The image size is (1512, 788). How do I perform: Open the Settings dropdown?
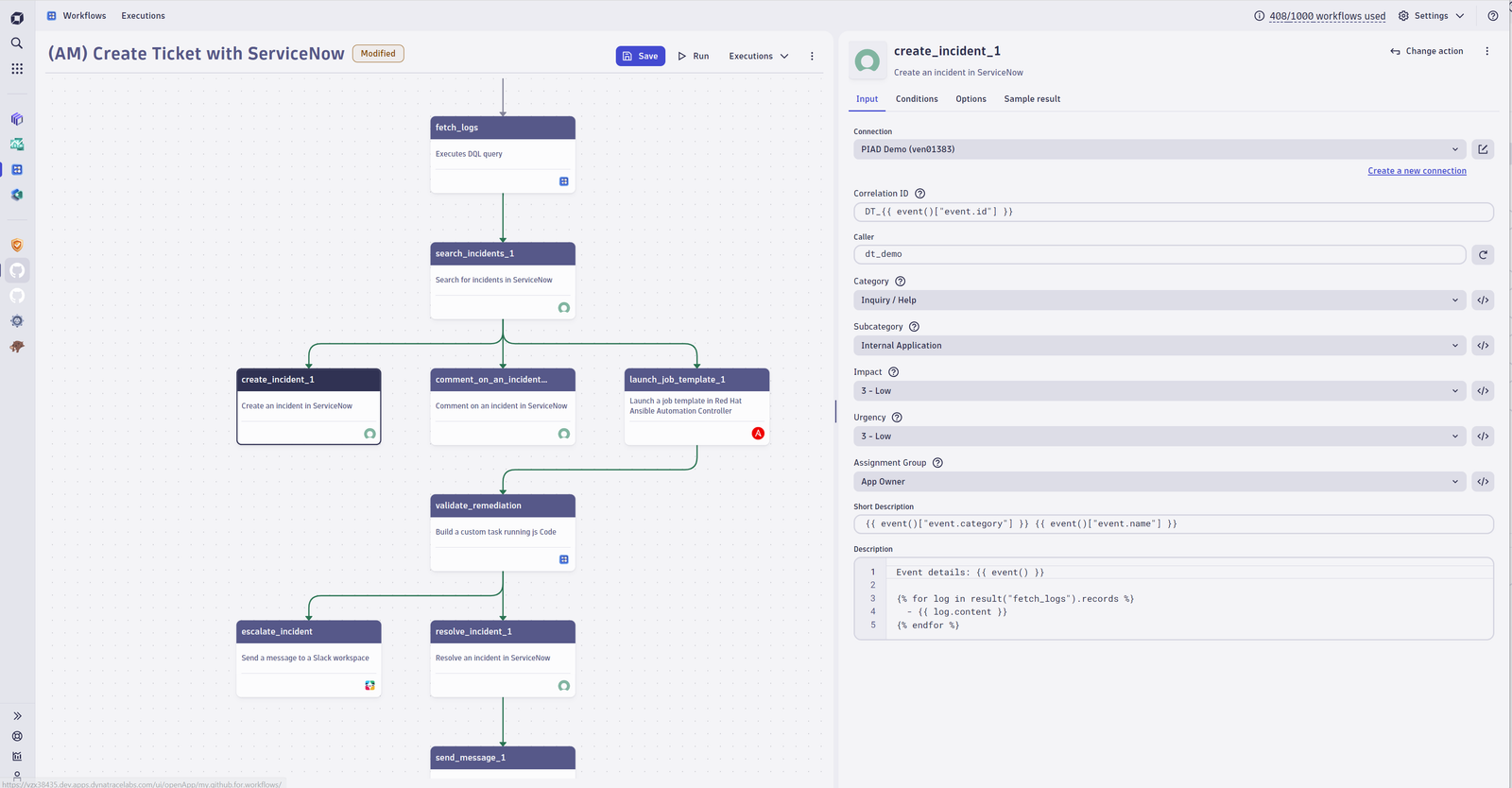[x=1431, y=16]
